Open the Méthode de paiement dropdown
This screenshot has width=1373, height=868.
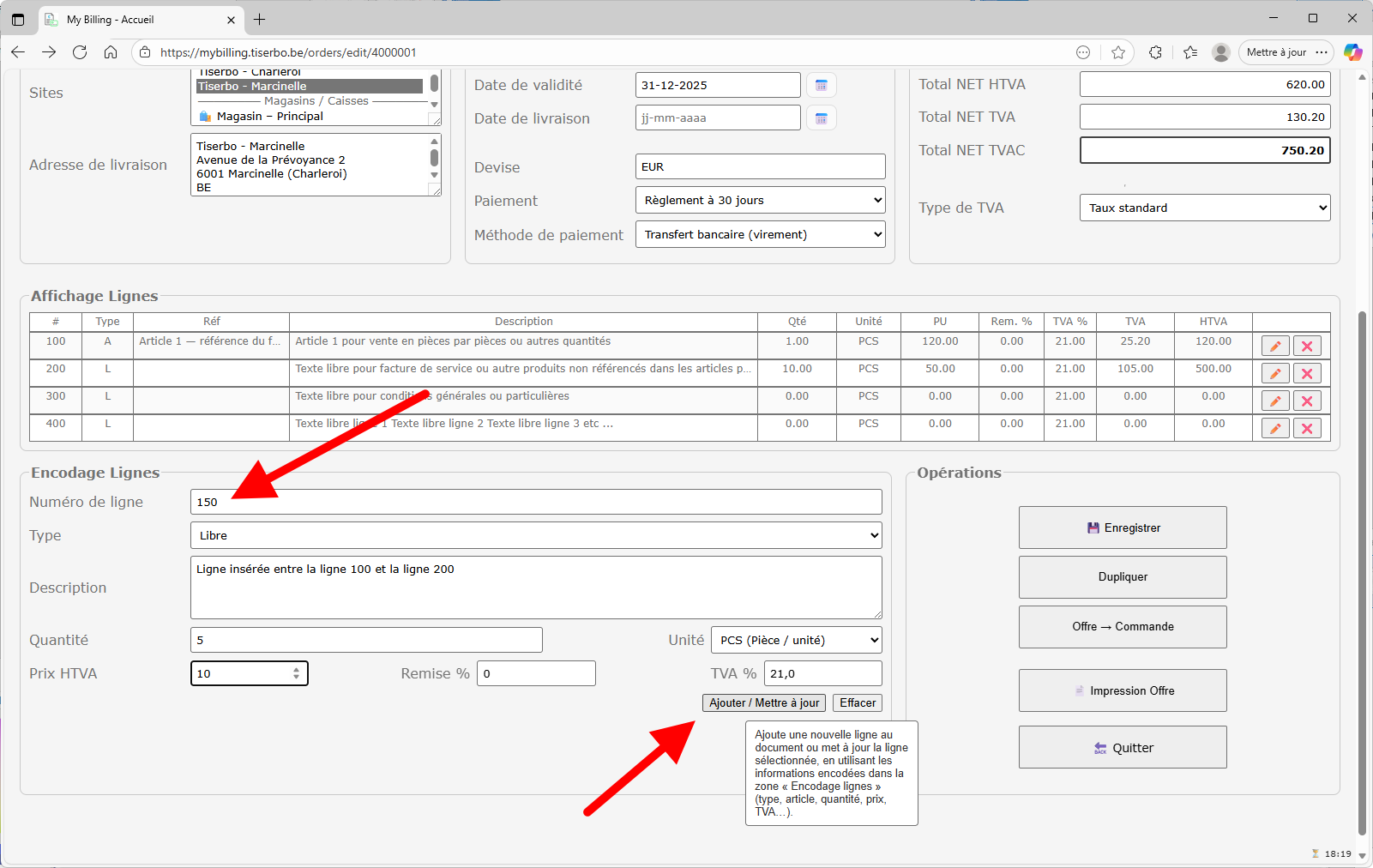click(760, 235)
